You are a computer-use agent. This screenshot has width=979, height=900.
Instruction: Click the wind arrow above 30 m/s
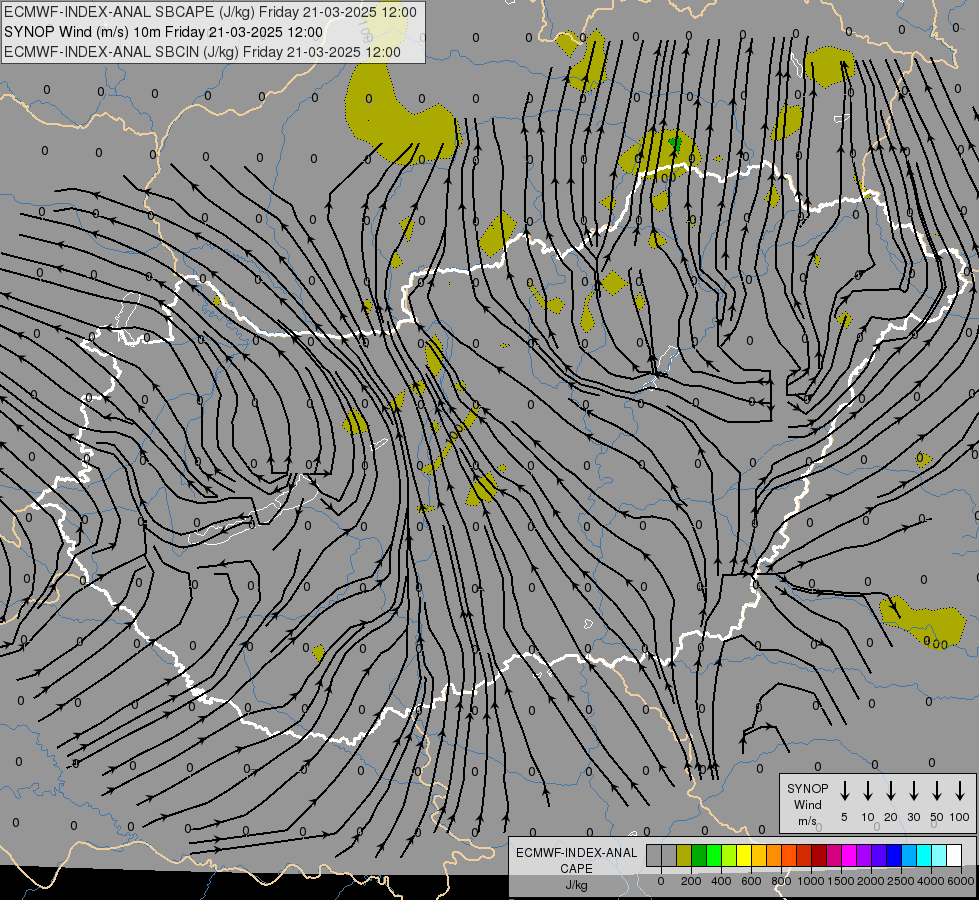(913, 791)
